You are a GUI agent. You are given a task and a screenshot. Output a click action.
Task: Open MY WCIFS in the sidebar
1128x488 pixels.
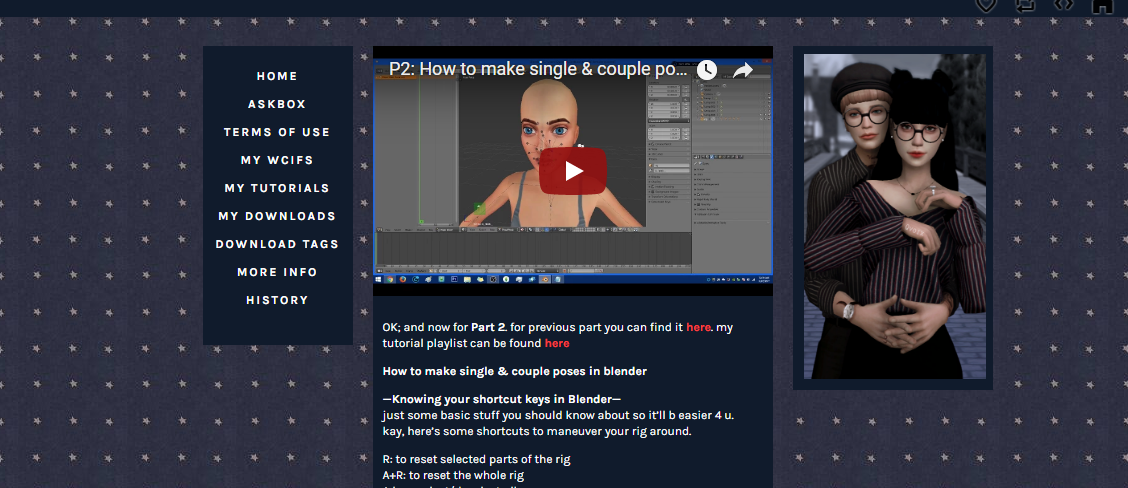pos(277,161)
